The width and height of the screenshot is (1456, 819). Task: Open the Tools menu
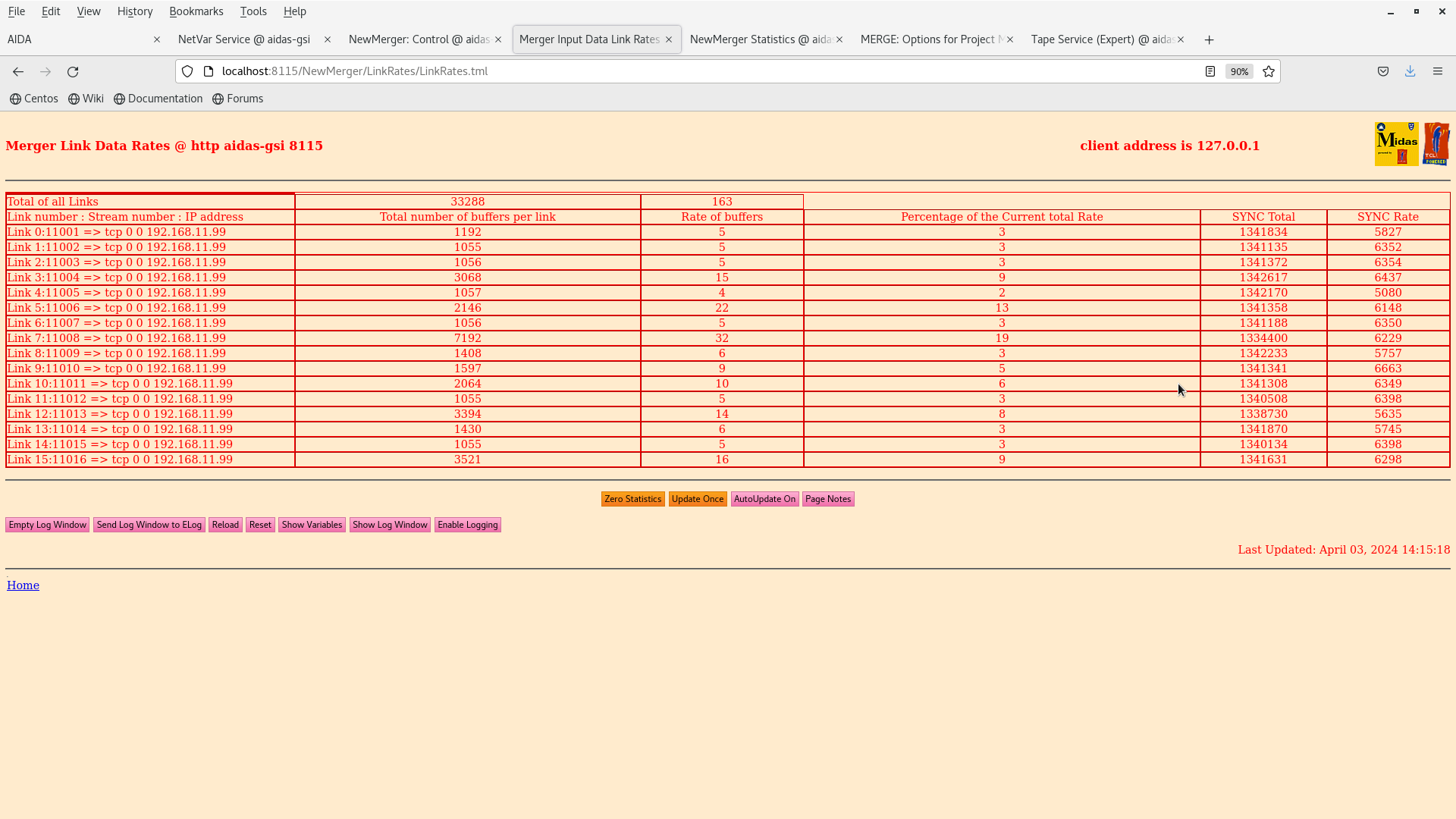tap(253, 11)
